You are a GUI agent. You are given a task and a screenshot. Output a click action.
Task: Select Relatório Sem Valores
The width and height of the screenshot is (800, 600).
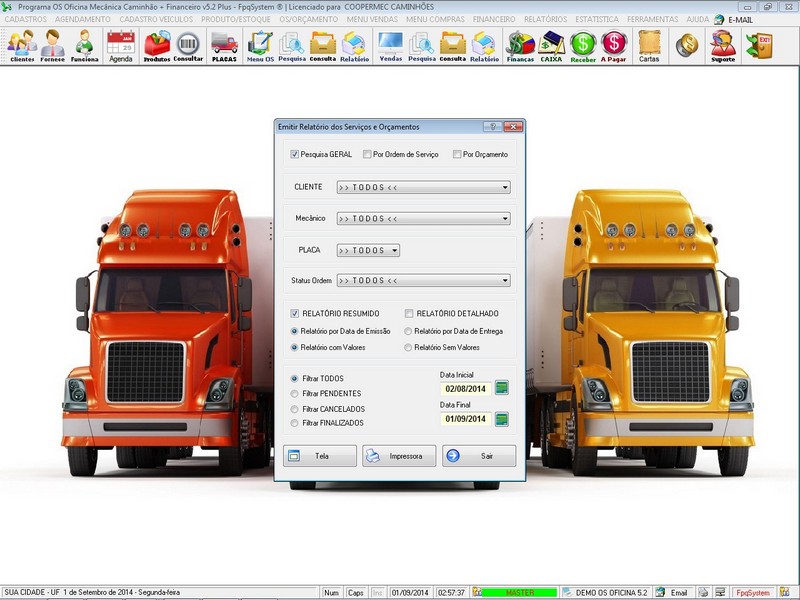[408, 347]
